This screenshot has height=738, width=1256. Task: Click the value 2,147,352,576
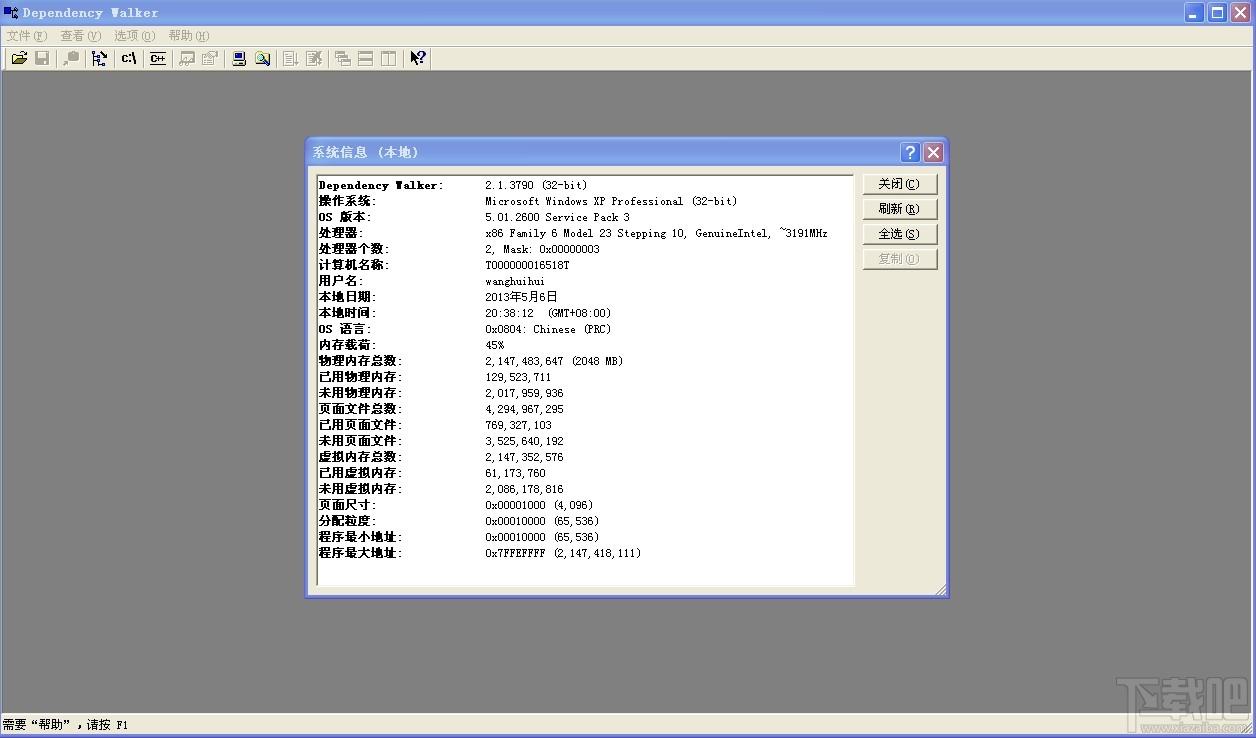tap(524, 457)
